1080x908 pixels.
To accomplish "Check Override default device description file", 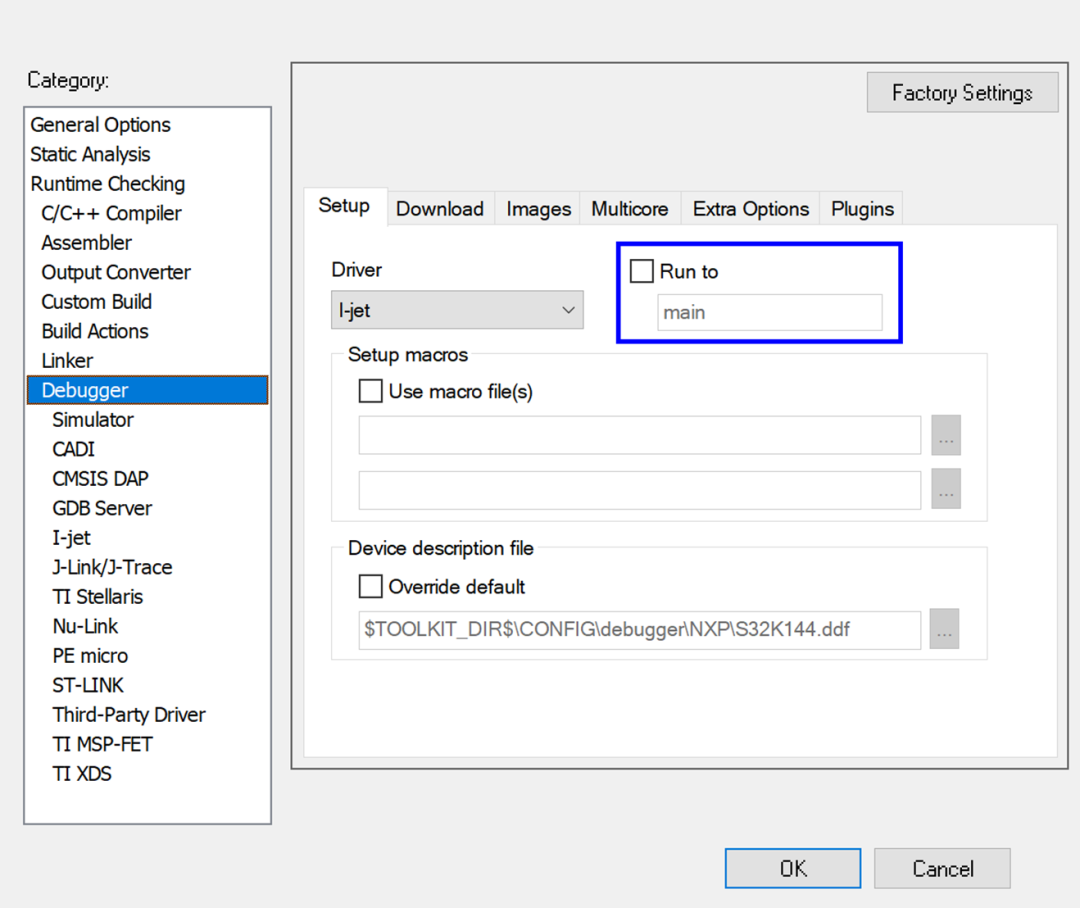I will [370, 587].
